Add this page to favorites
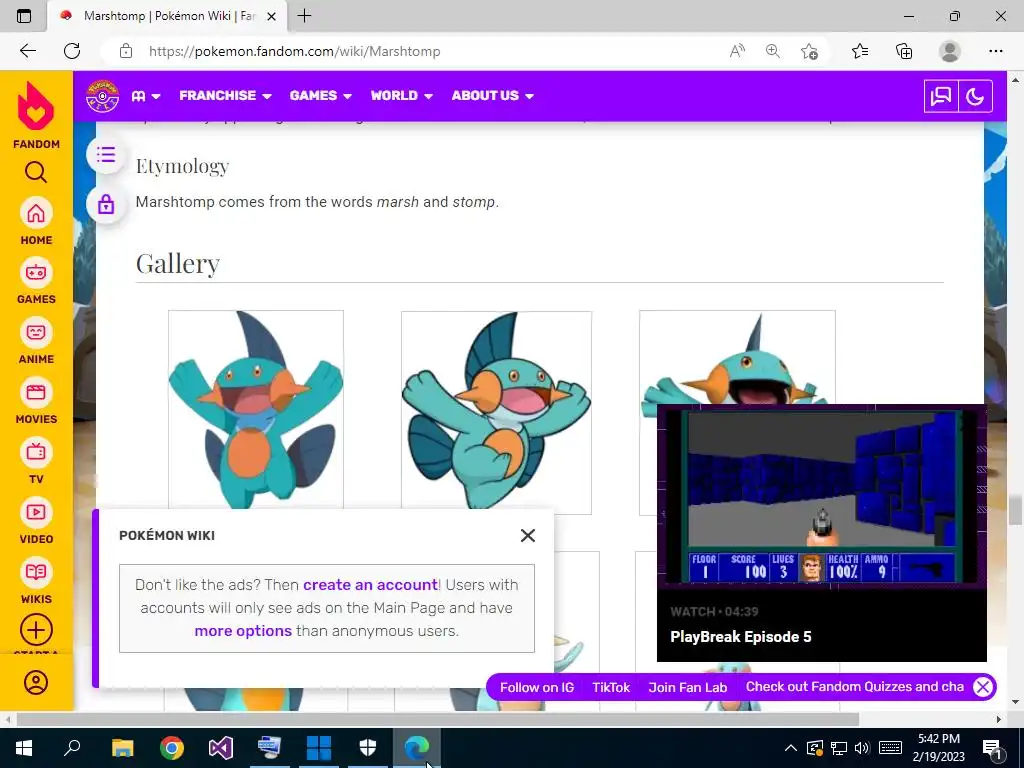1024x768 pixels. [809, 51]
